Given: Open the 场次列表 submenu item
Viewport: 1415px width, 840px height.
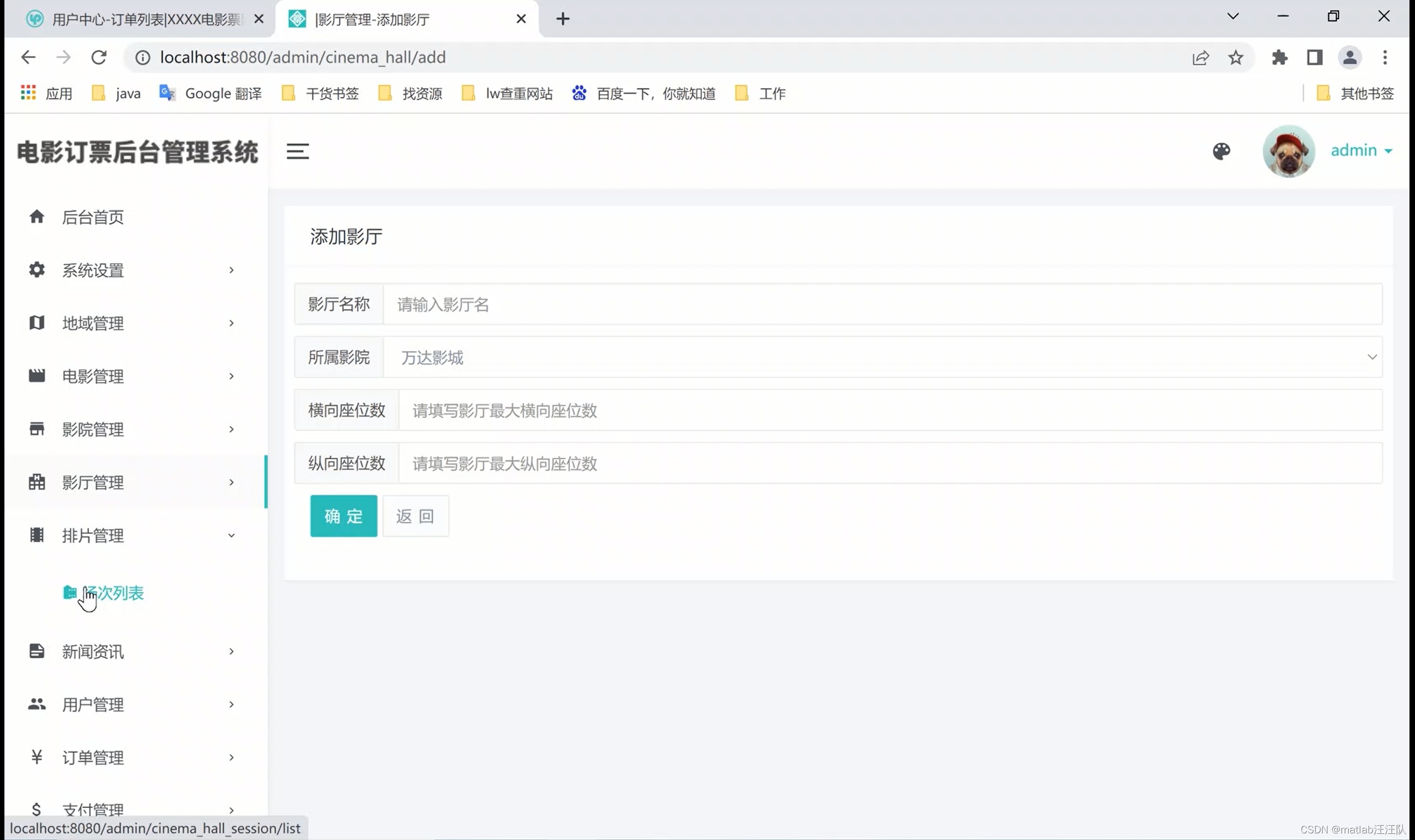Looking at the screenshot, I should coord(113,592).
